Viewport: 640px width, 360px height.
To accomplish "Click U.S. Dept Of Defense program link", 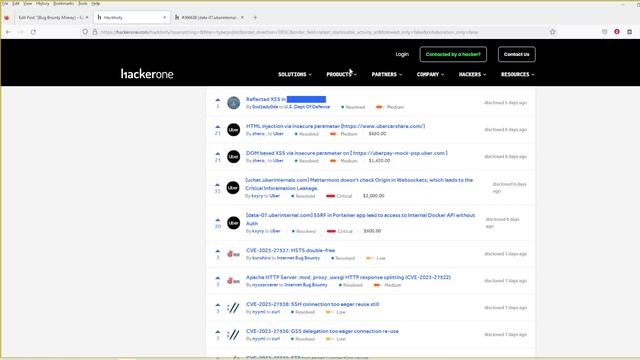I will pos(307,107).
